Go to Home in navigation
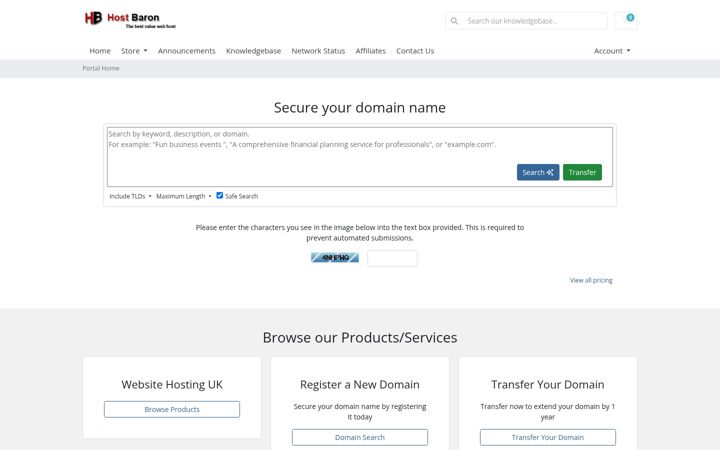This screenshot has height=450, width=720. click(x=100, y=51)
